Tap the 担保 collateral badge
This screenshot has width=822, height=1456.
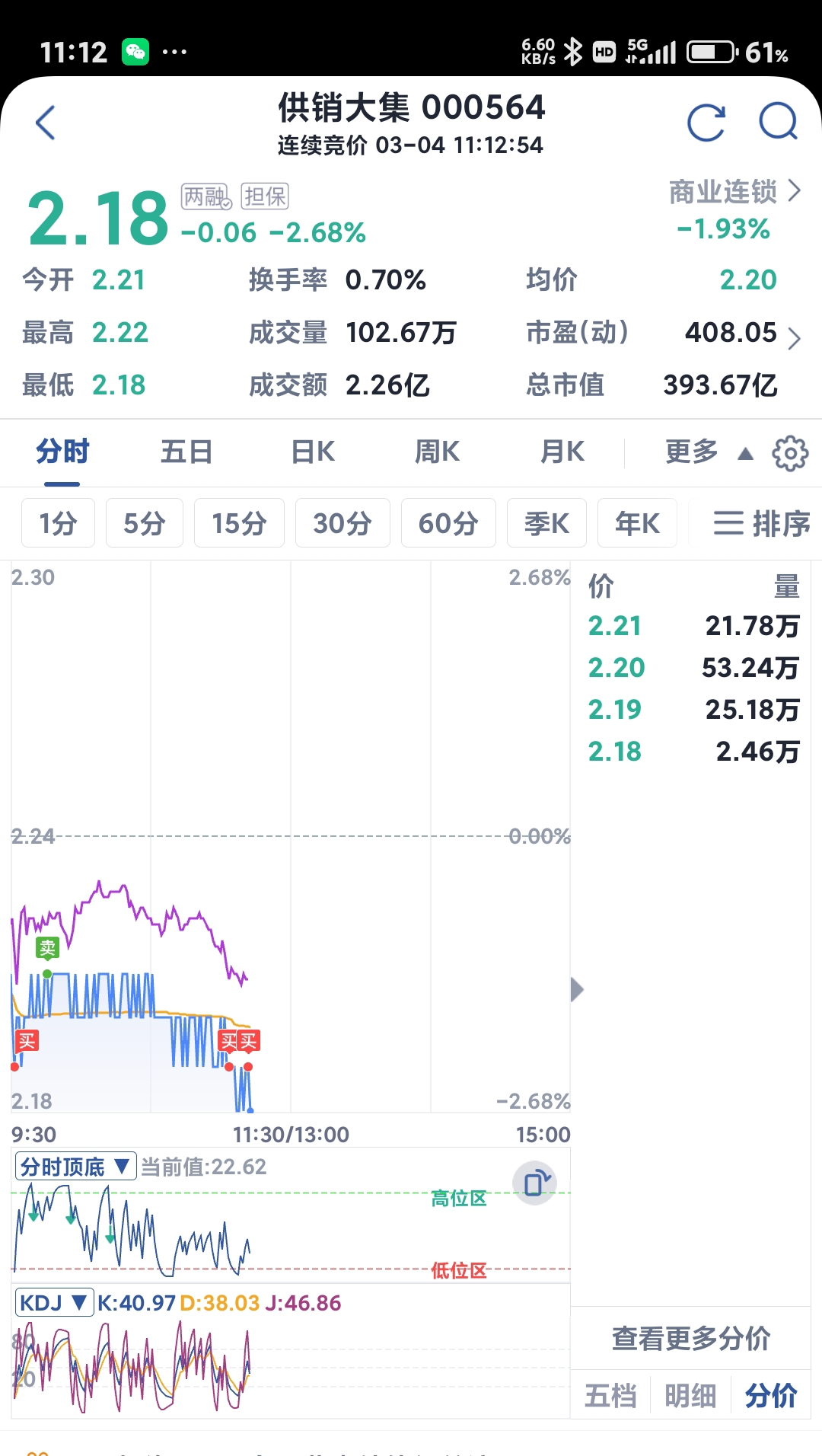click(x=265, y=196)
